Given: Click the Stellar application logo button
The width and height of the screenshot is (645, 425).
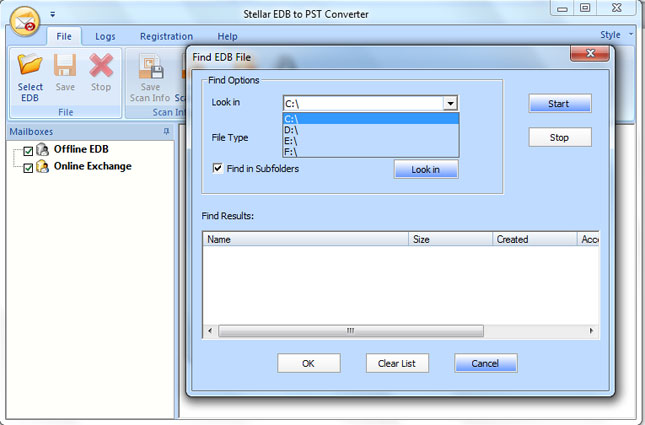Looking at the screenshot, I should tap(22, 21).
